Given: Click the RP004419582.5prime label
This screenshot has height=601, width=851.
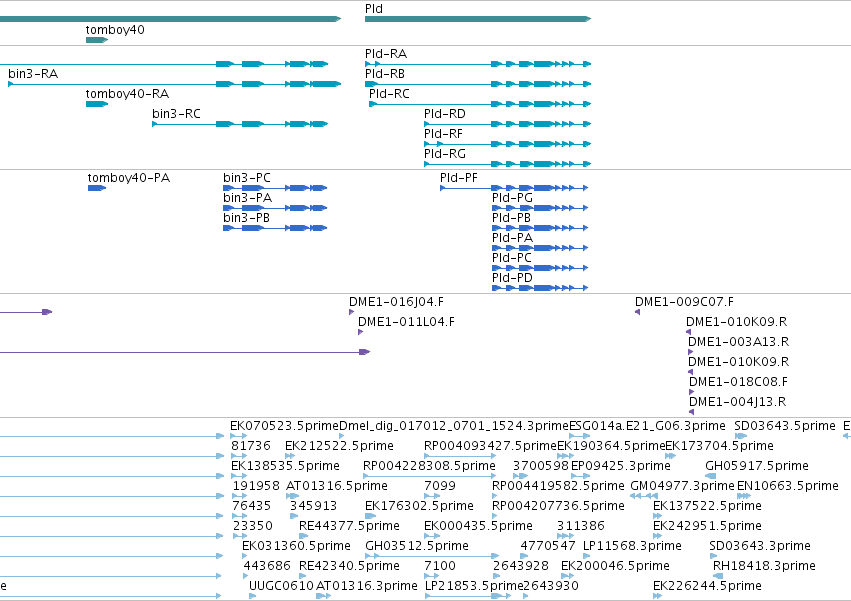Looking at the screenshot, I should click(x=558, y=486).
